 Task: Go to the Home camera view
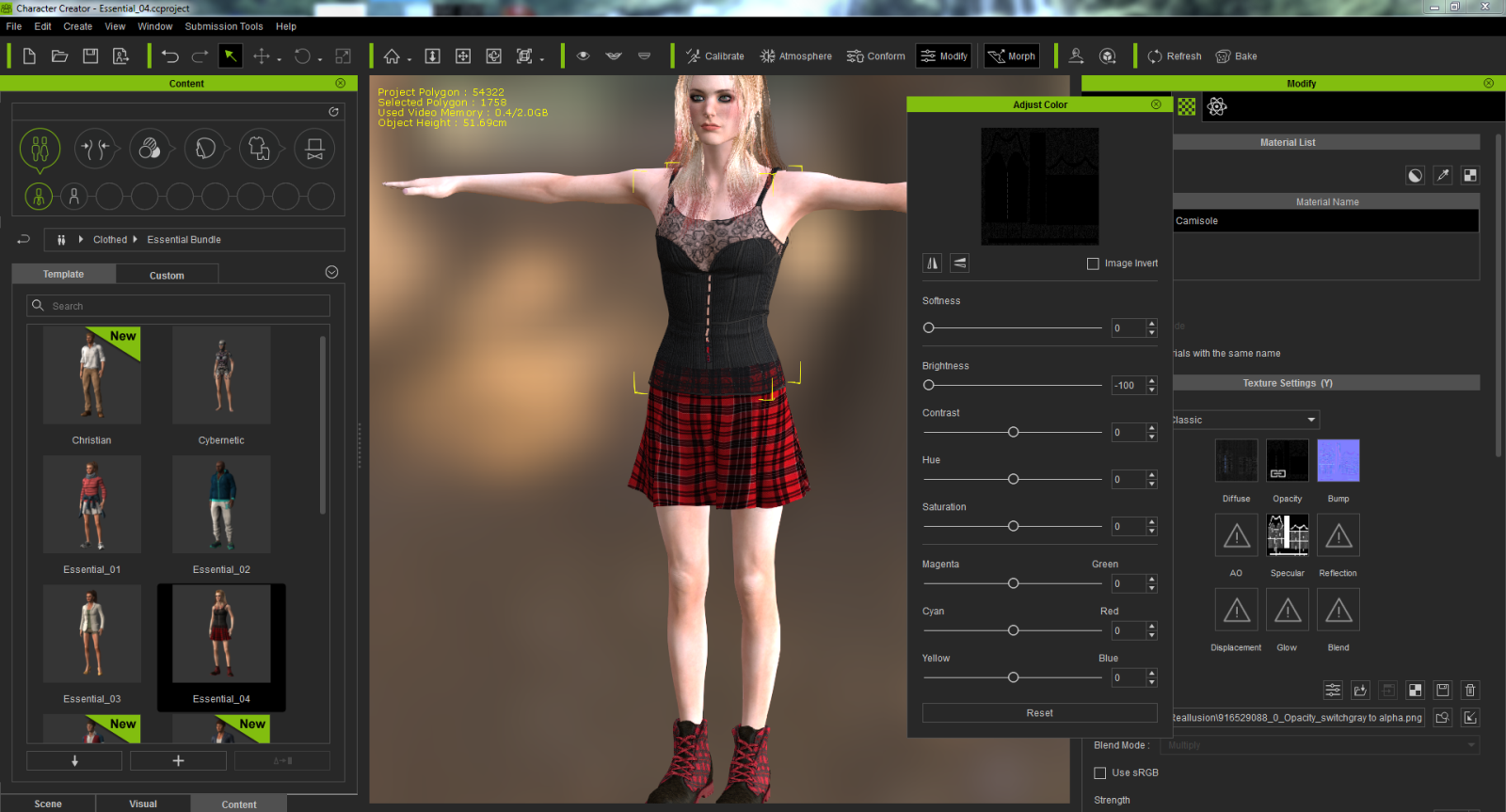(x=393, y=56)
